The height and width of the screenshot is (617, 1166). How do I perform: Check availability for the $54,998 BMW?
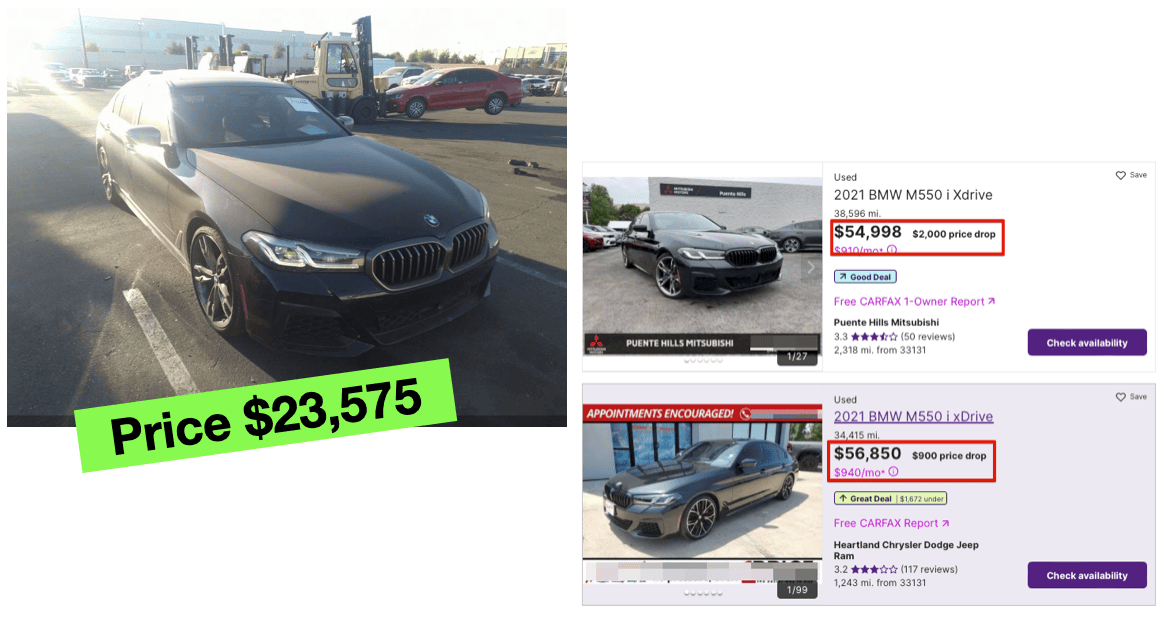[1086, 343]
